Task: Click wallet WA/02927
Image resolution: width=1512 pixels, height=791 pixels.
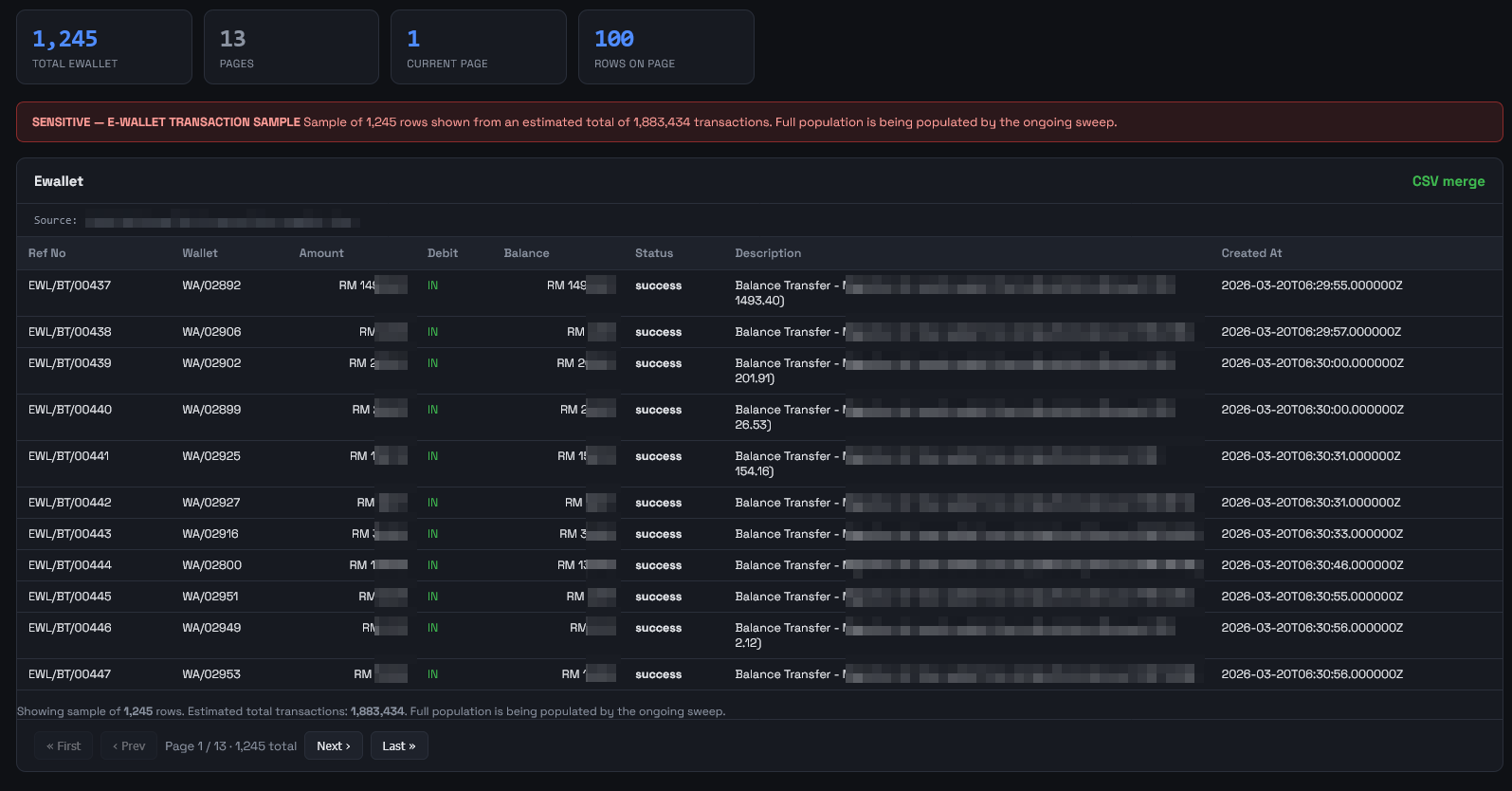Action: click(x=211, y=503)
